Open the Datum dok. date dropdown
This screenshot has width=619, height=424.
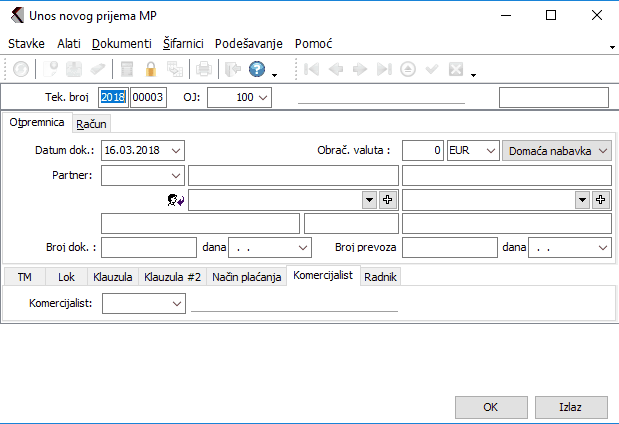(x=176, y=150)
